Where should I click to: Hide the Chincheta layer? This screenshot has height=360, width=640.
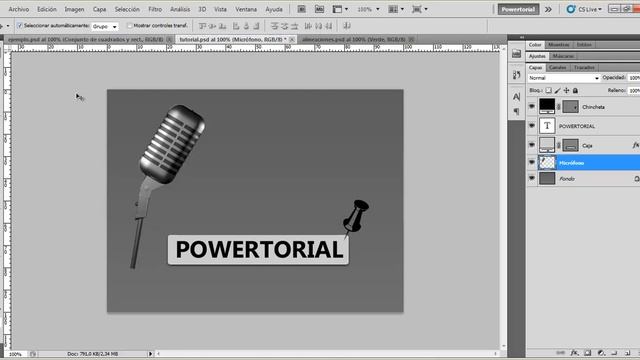point(531,107)
